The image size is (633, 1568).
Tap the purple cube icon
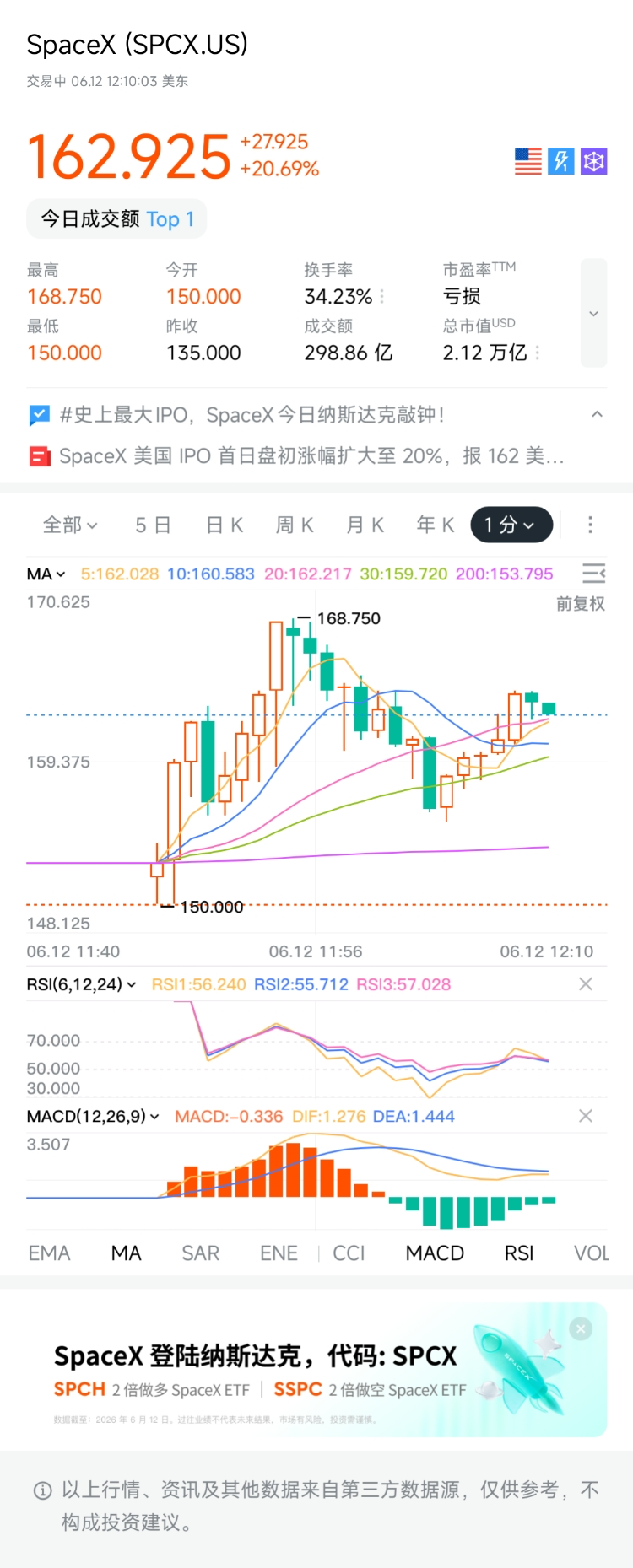pyautogui.click(x=594, y=161)
